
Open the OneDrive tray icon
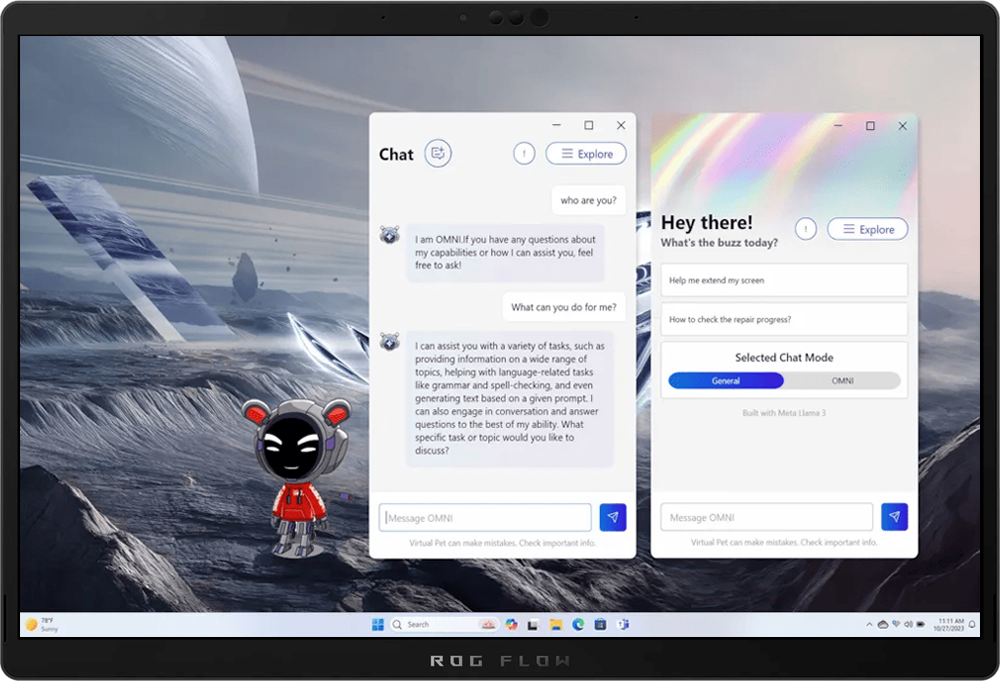(x=883, y=625)
